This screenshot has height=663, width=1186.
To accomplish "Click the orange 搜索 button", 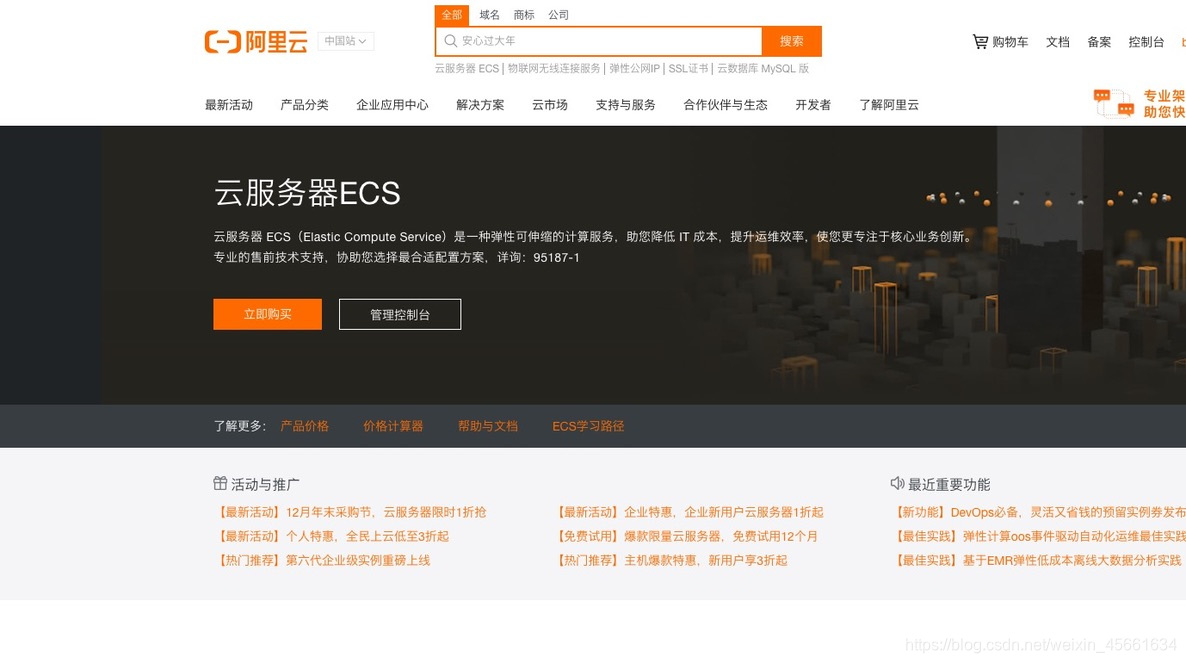I will tap(791, 41).
